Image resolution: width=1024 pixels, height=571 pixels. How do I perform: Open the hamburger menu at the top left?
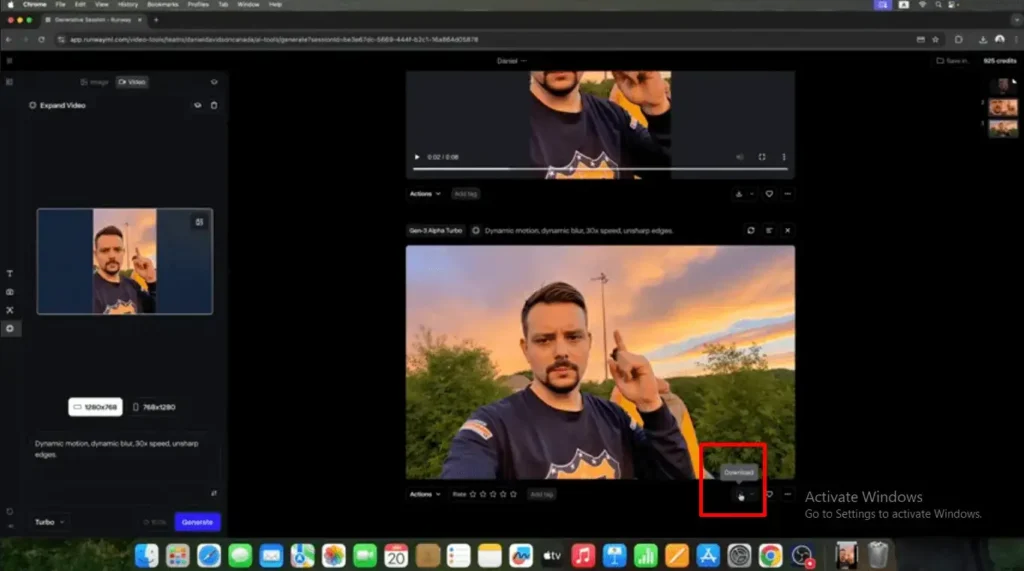point(9,61)
